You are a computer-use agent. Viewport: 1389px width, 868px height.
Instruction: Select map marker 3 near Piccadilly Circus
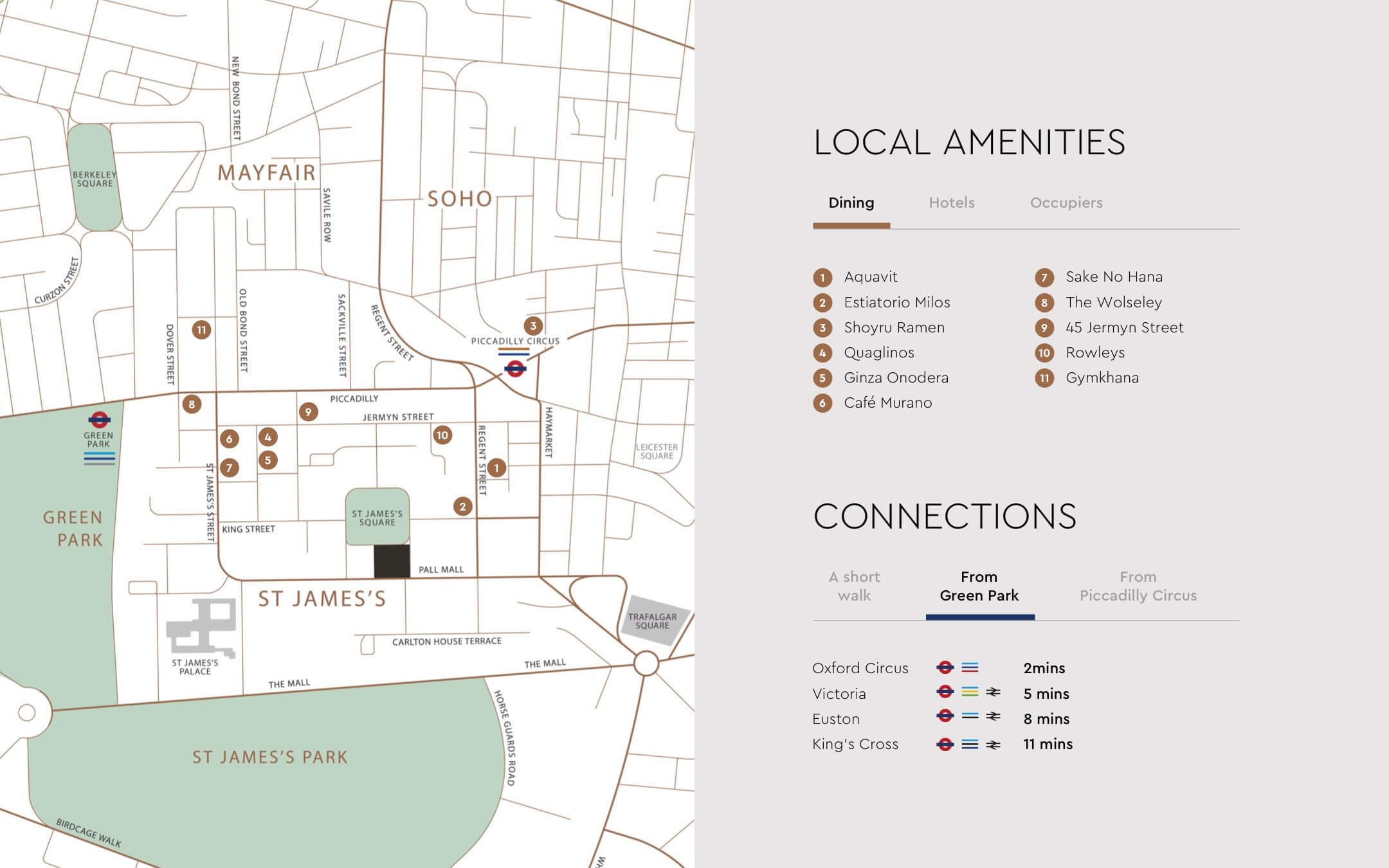click(534, 325)
